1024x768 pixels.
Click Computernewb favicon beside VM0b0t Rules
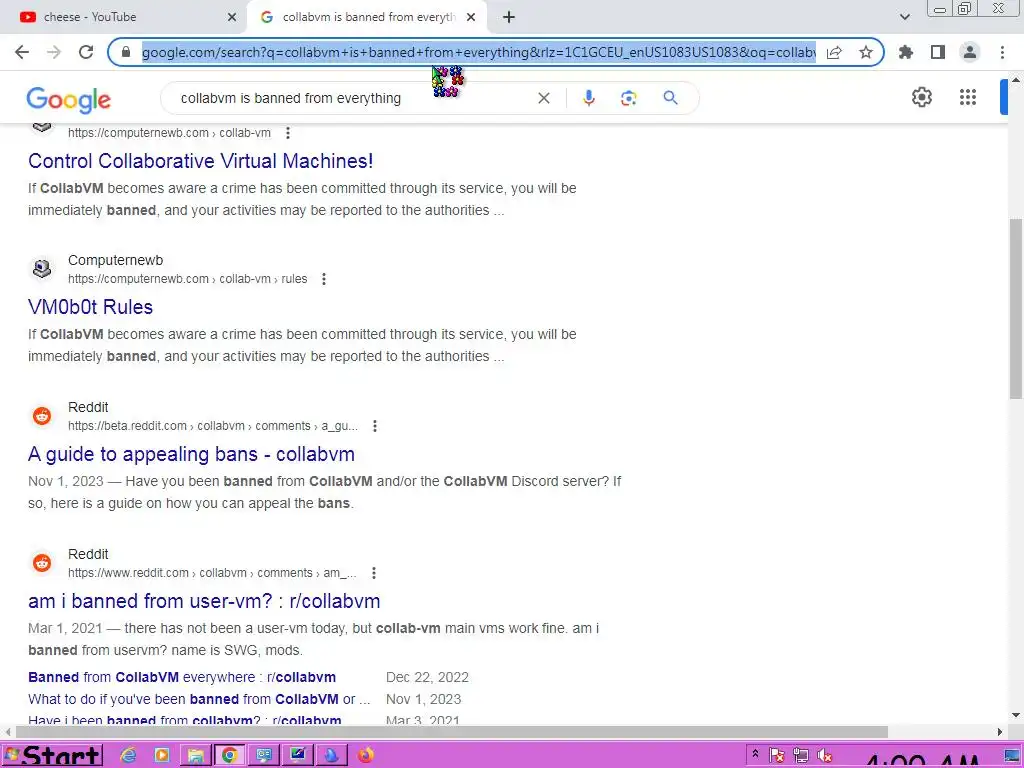click(42, 268)
